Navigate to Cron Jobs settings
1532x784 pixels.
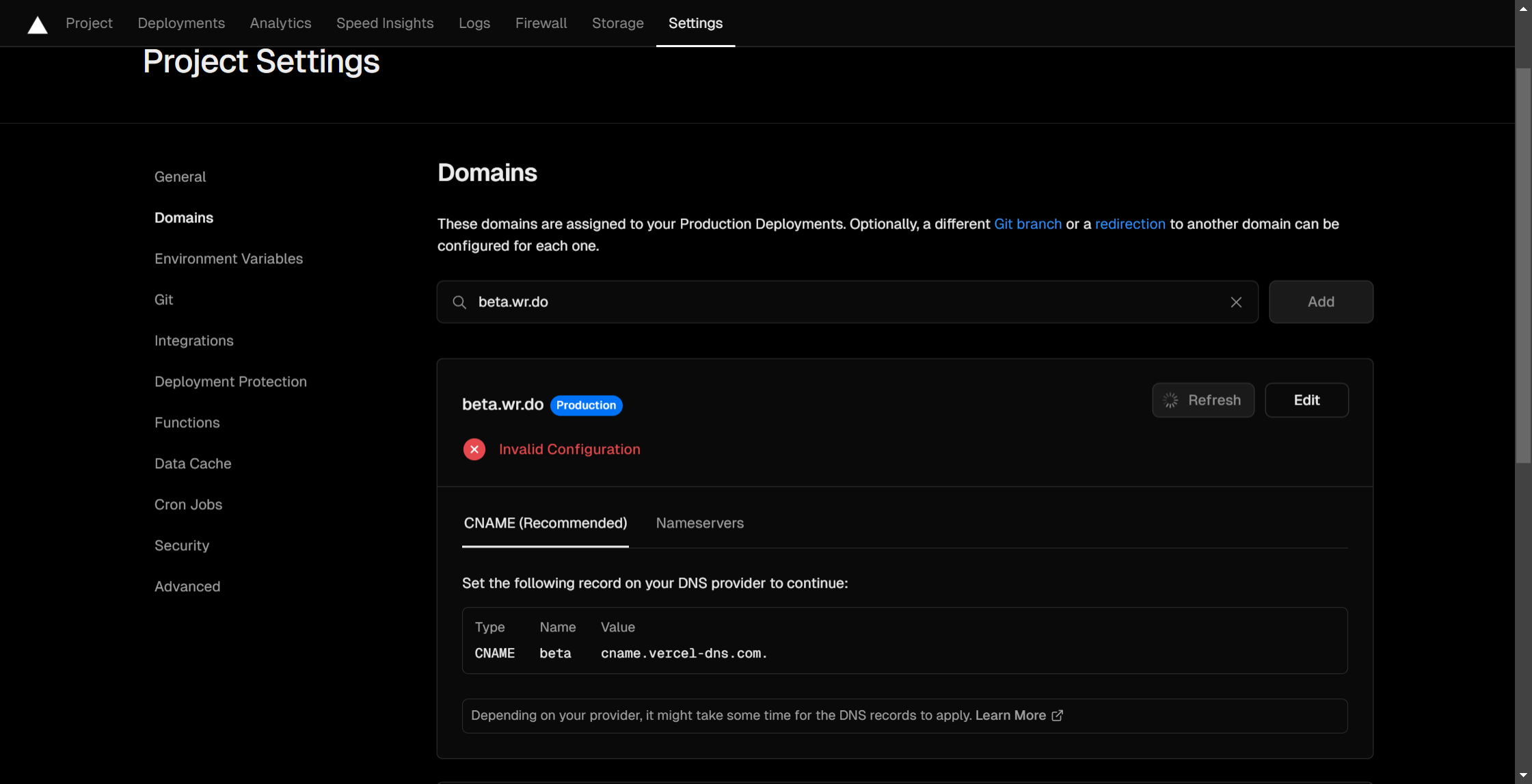pyautogui.click(x=188, y=504)
